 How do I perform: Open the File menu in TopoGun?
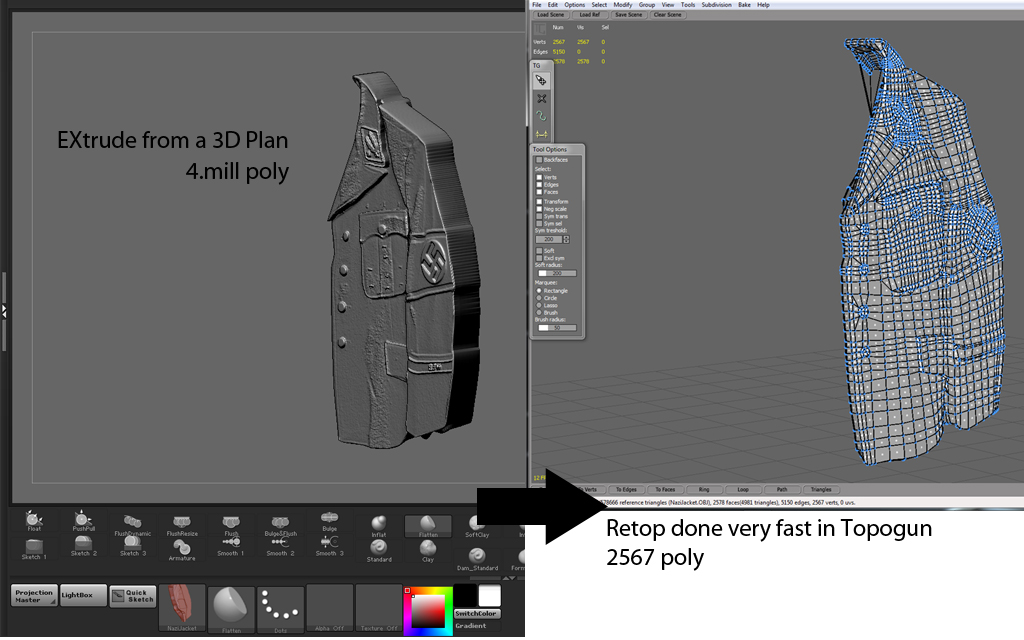[x=537, y=5]
